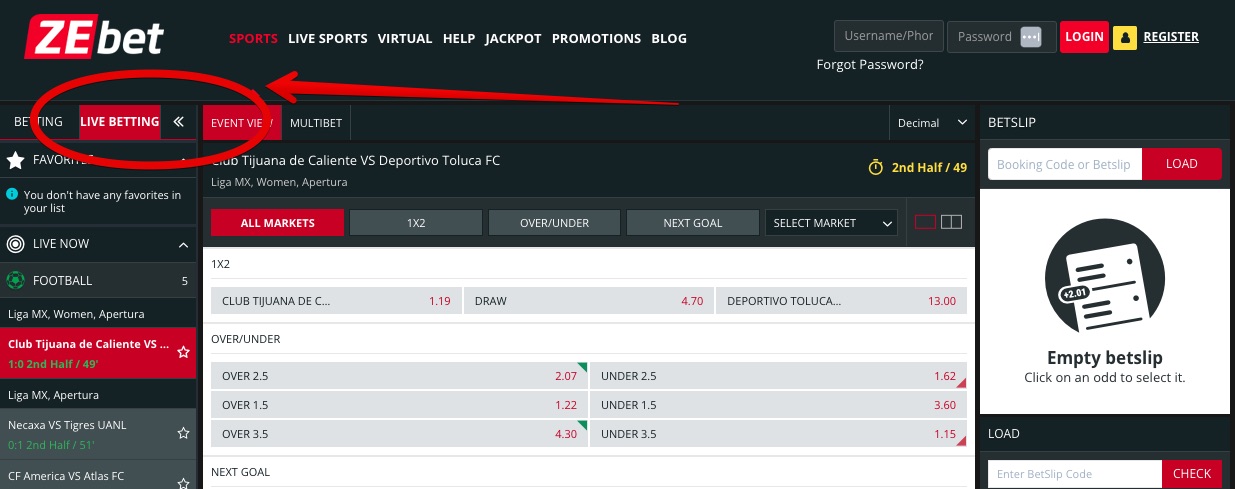1235x489 pixels.
Task: Open the Blog menu item
Action: coord(669,39)
